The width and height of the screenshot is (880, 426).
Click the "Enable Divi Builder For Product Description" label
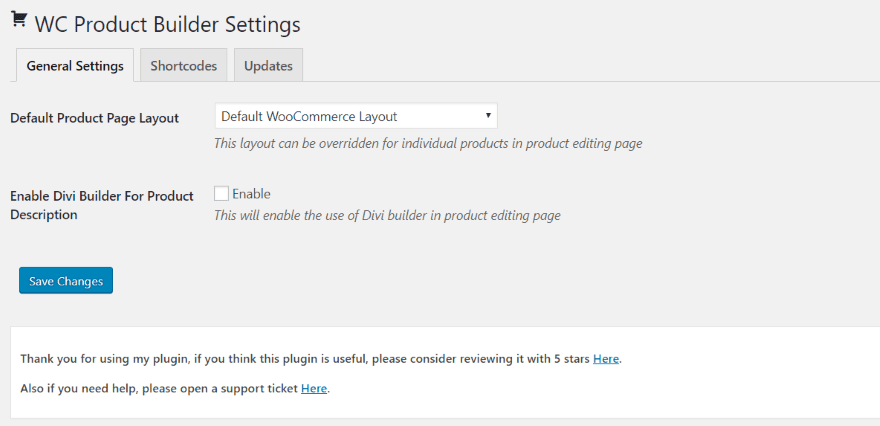click(102, 205)
